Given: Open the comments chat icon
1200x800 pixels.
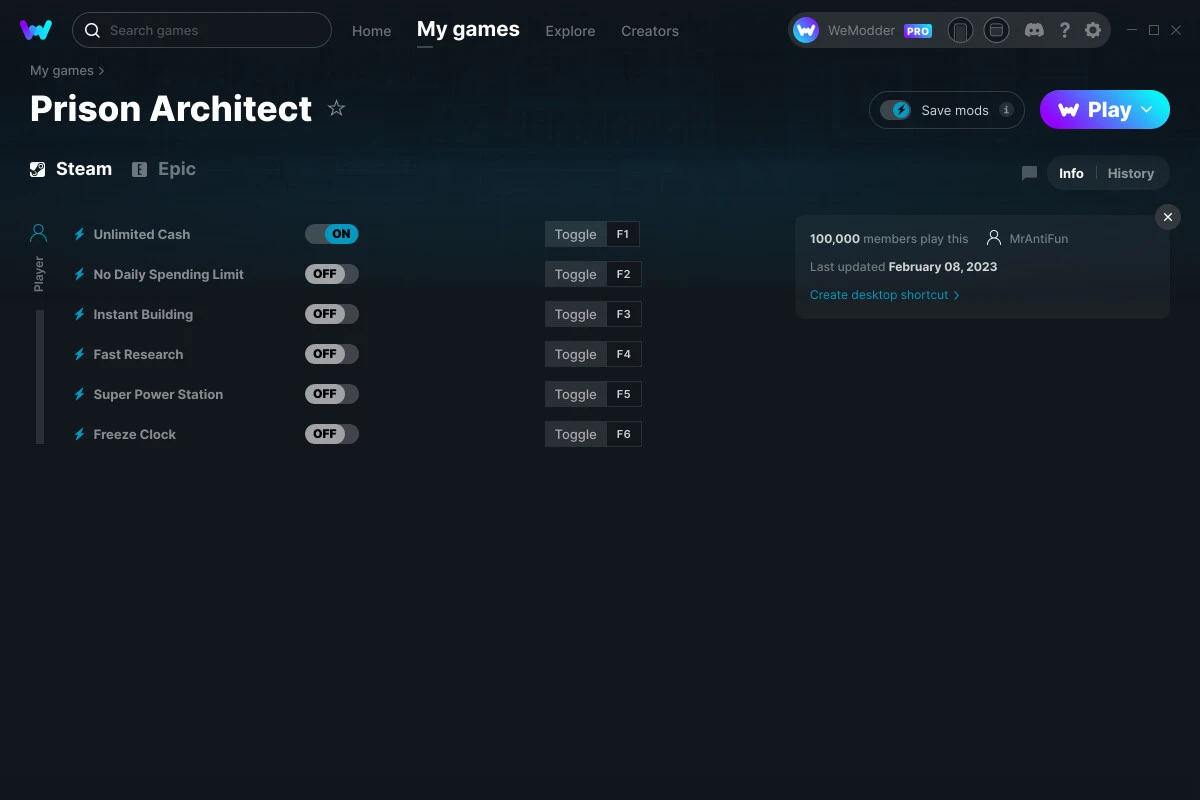Looking at the screenshot, I should click(x=1029, y=173).
